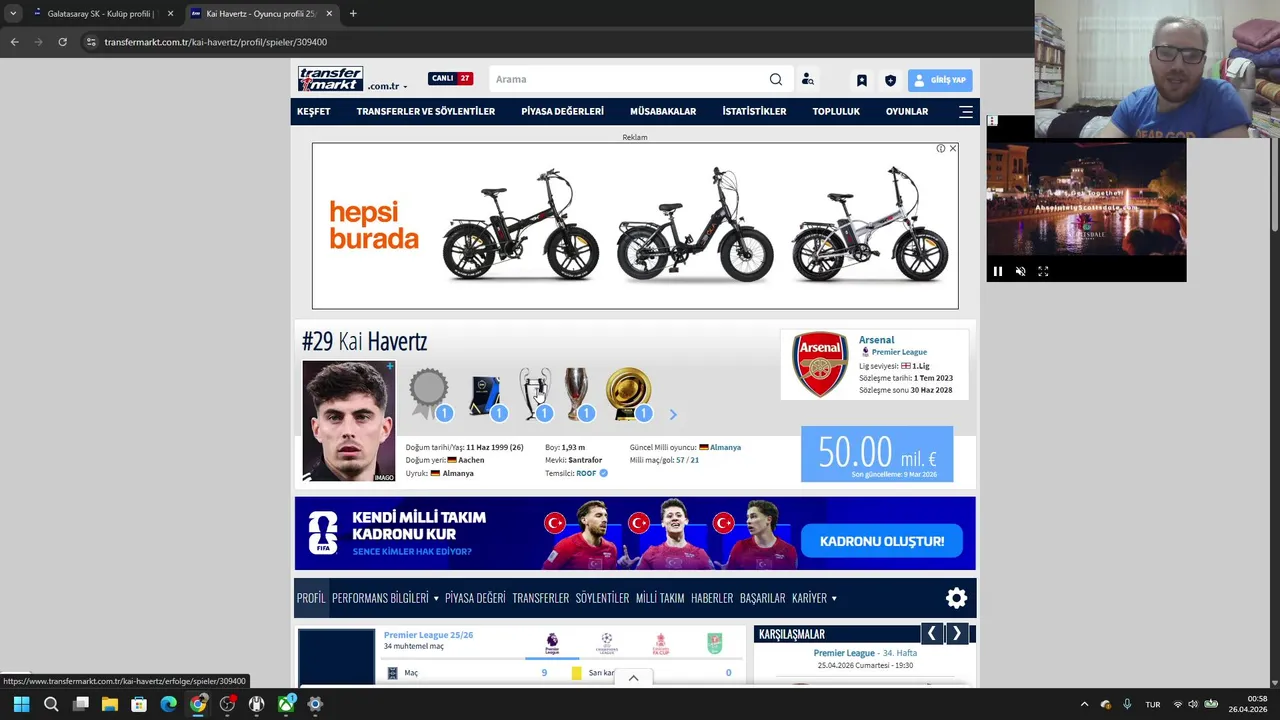This screenshot has width=1280, height=720.
Task: Select the PROFİL tab
Action: coord(311,598)
